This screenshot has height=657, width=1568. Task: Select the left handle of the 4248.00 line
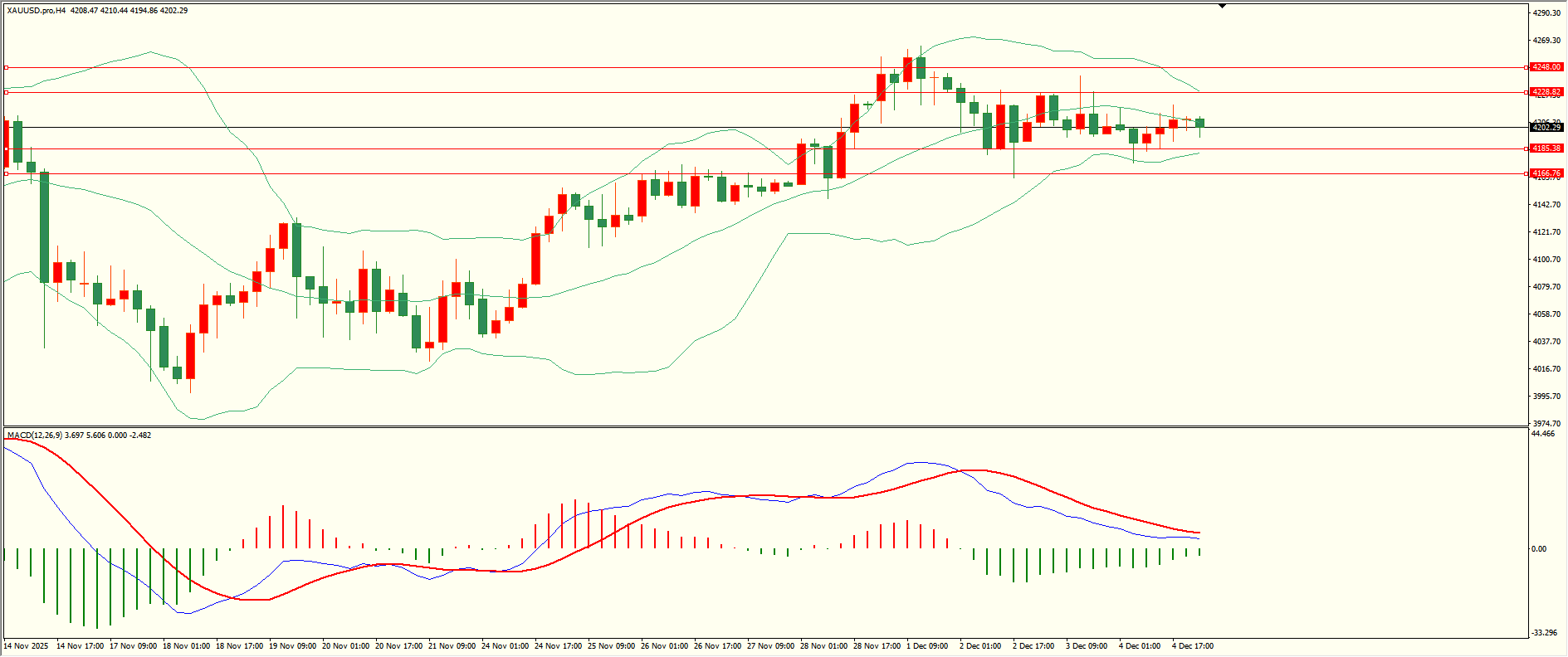pos(7,67)
